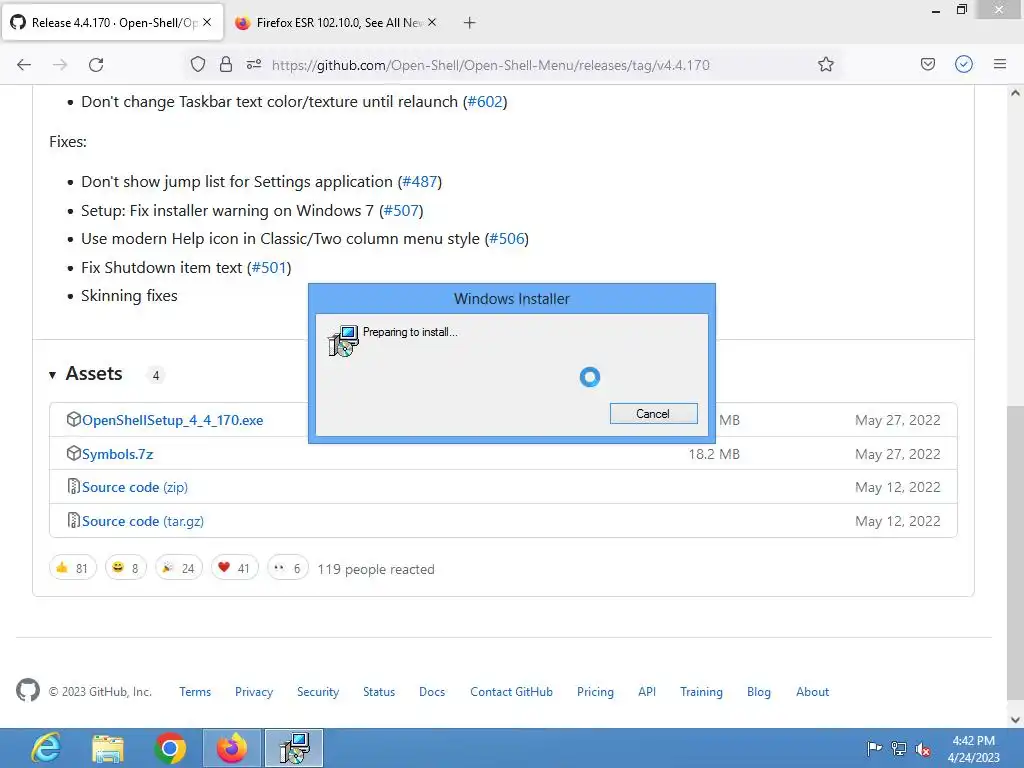Select the Release 4.4.170 Open-Shell tab

click(x=112, y=23)
